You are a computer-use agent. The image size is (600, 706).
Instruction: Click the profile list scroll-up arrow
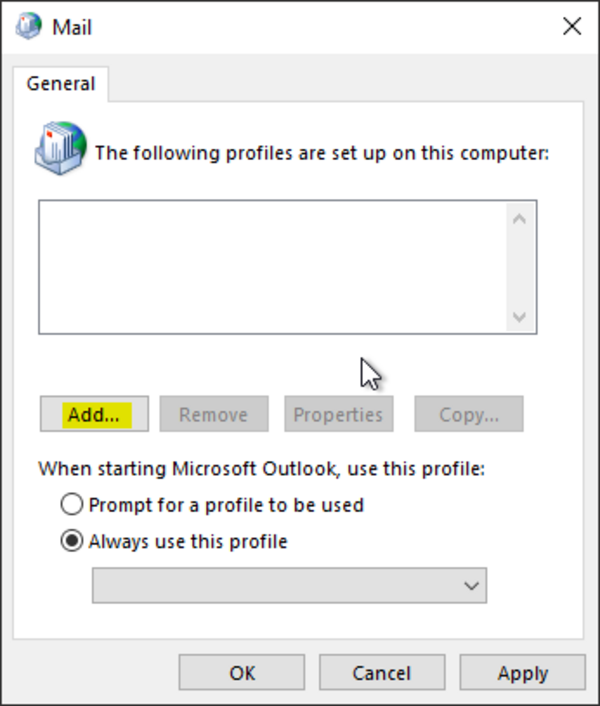tap(520, 220)
